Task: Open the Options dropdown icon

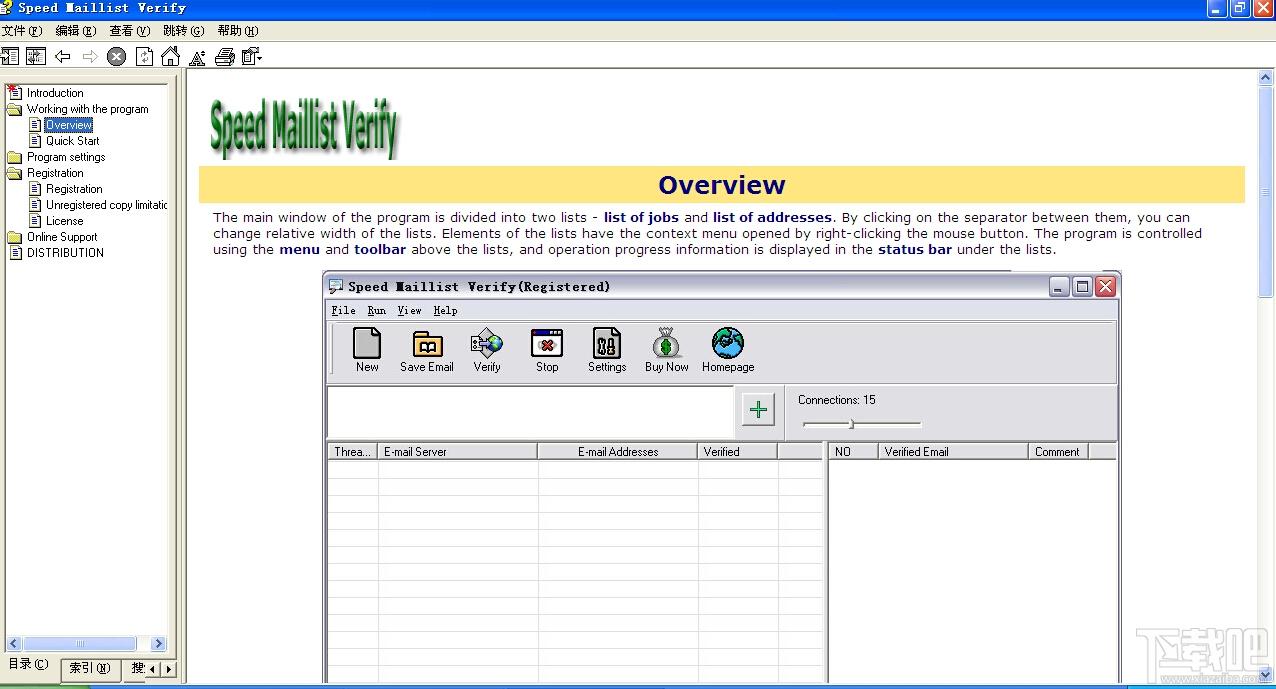Action: [252, 56]
